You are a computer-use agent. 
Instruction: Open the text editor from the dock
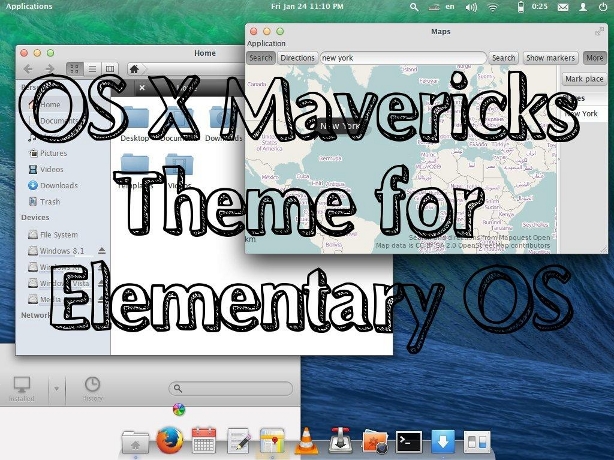pyautogui.click(x=238, y=441)
